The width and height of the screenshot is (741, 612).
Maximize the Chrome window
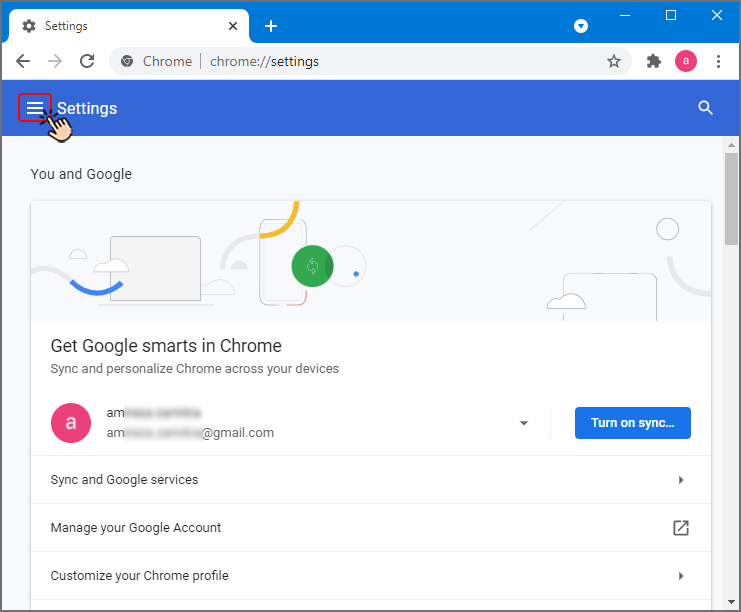(671, 16)
